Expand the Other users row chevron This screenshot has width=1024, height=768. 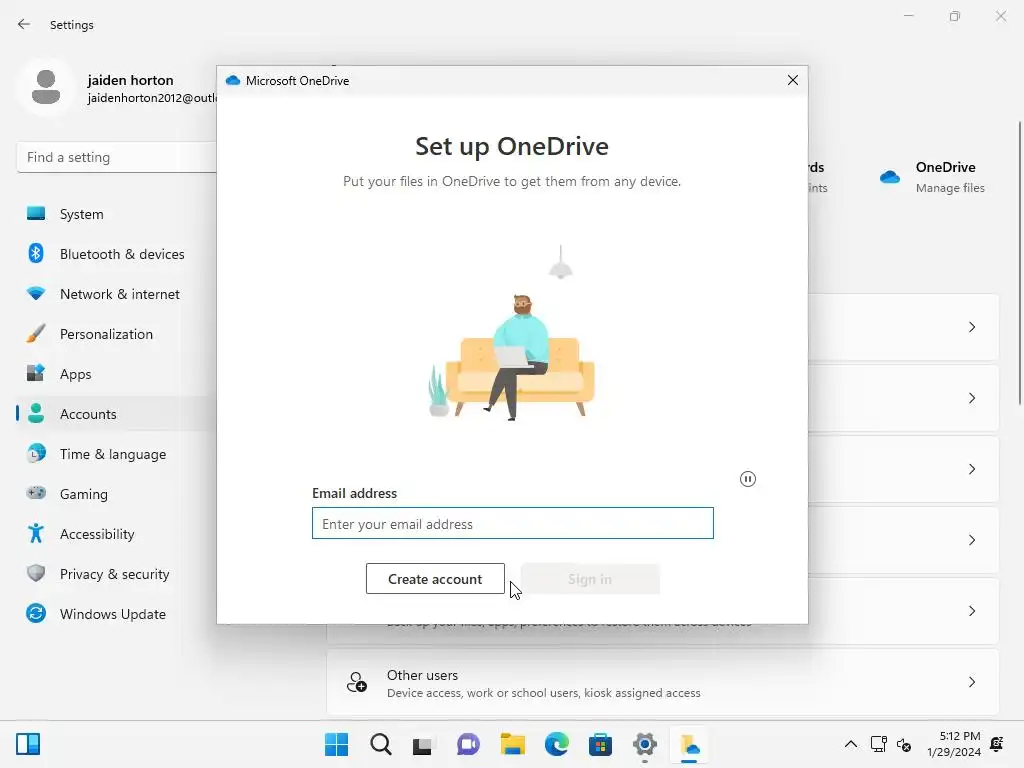[x=972, y=682]
